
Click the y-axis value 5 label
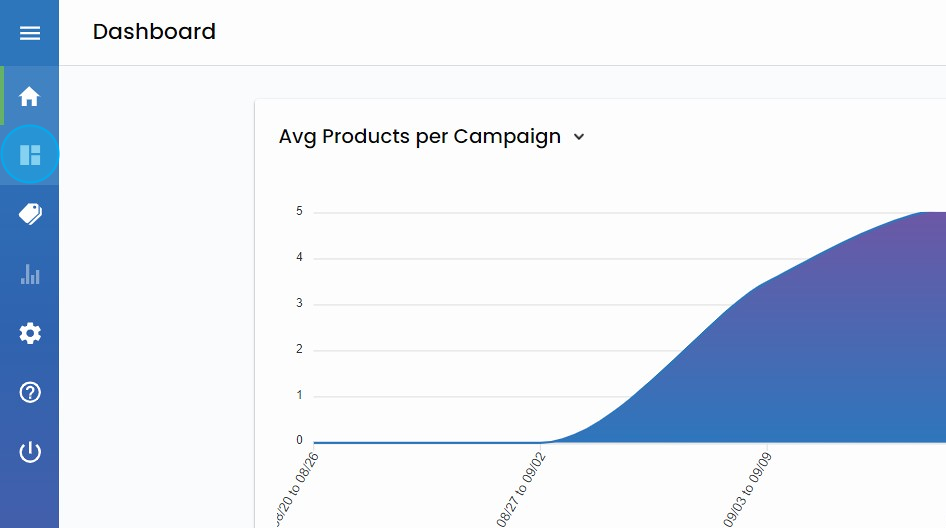(x=299, y=212)
